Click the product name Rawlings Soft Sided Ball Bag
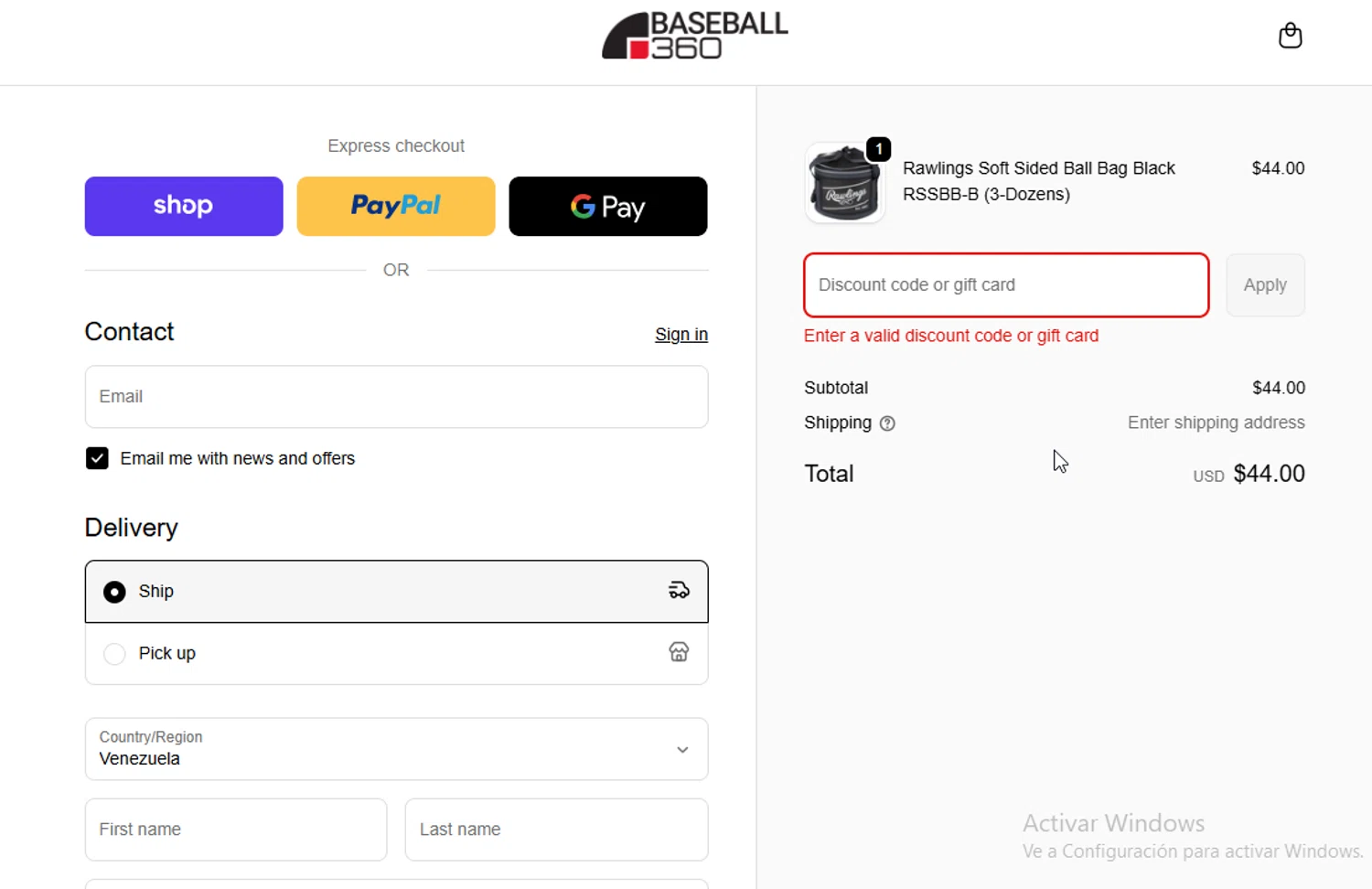 click(x=1039, y=181)
